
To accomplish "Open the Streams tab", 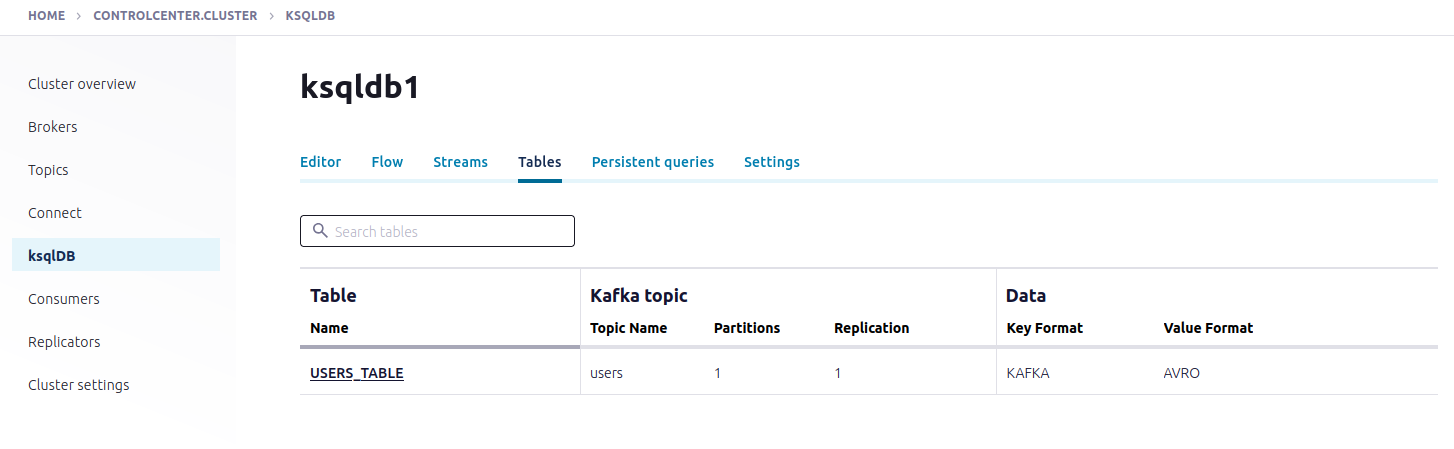I will (460, 162).
